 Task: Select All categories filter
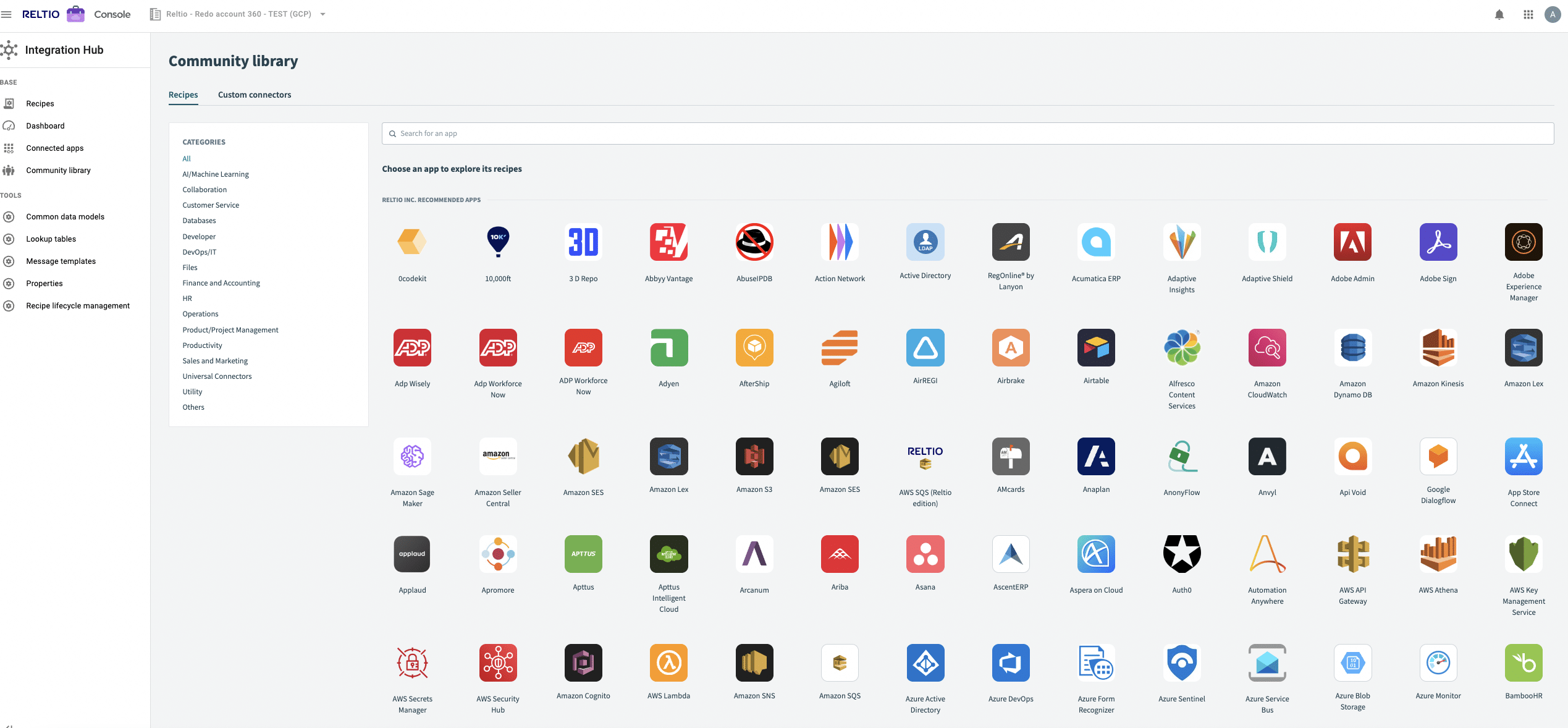(x=186, y=158)
